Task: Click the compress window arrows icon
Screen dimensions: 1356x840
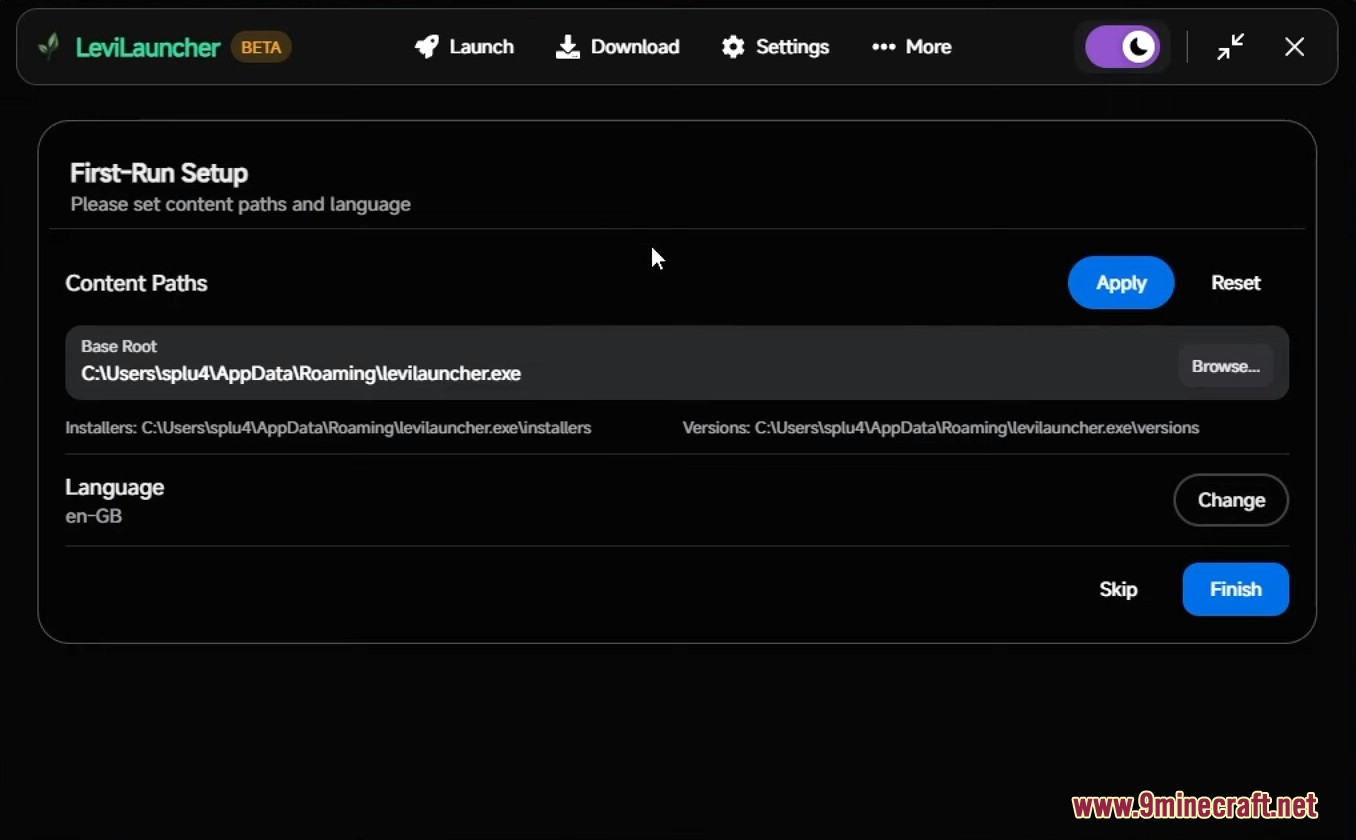Action: click(x=1231, y=47)
